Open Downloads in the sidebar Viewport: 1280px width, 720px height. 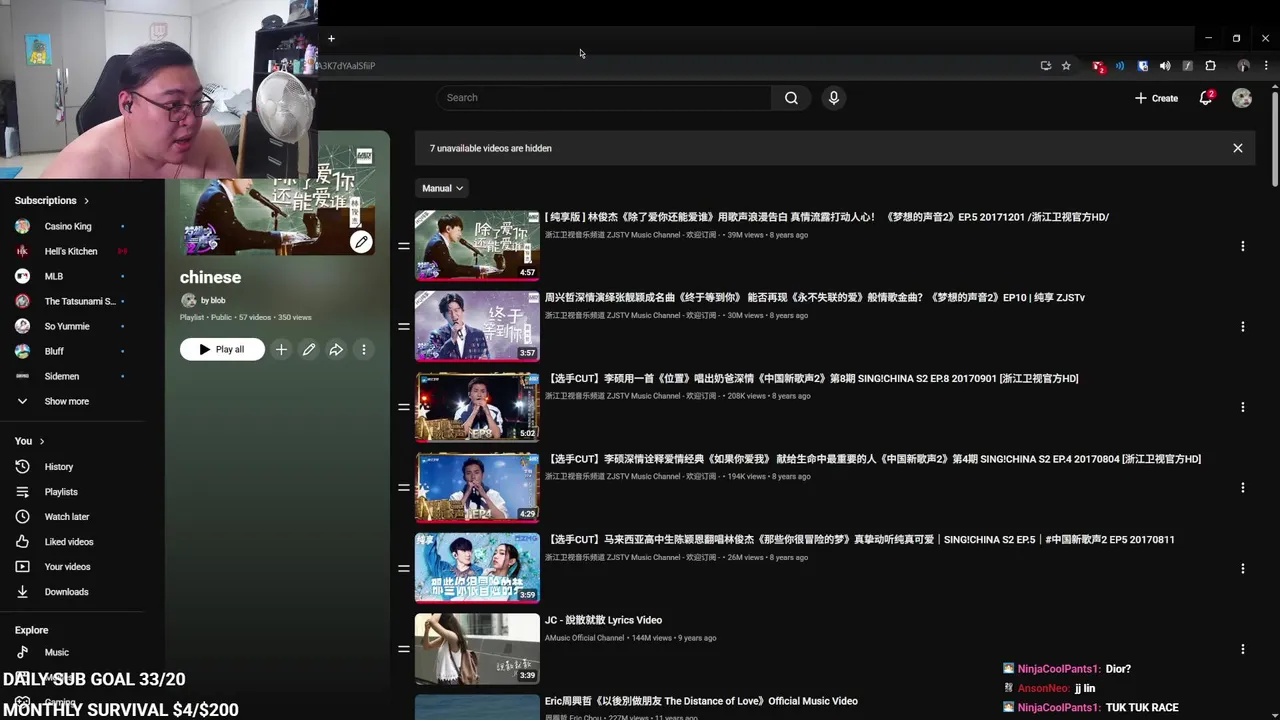pos(66,592)
